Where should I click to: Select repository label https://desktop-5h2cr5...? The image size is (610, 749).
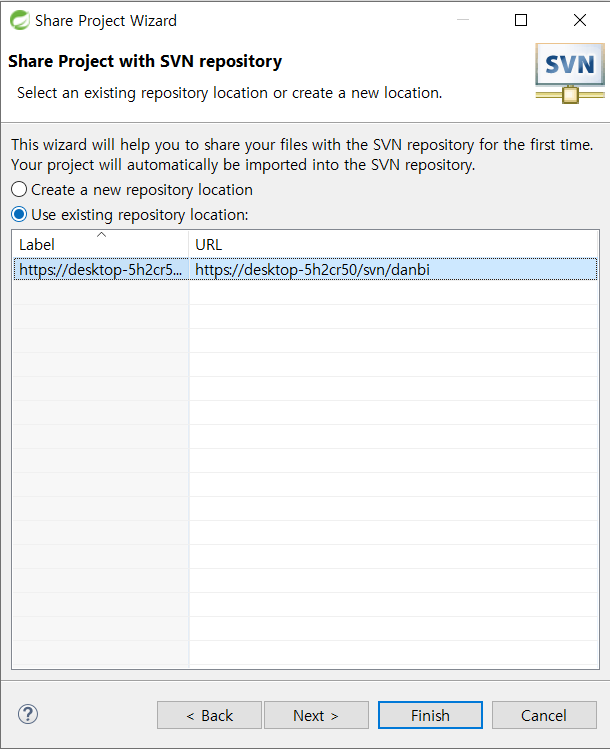(101, 269)
